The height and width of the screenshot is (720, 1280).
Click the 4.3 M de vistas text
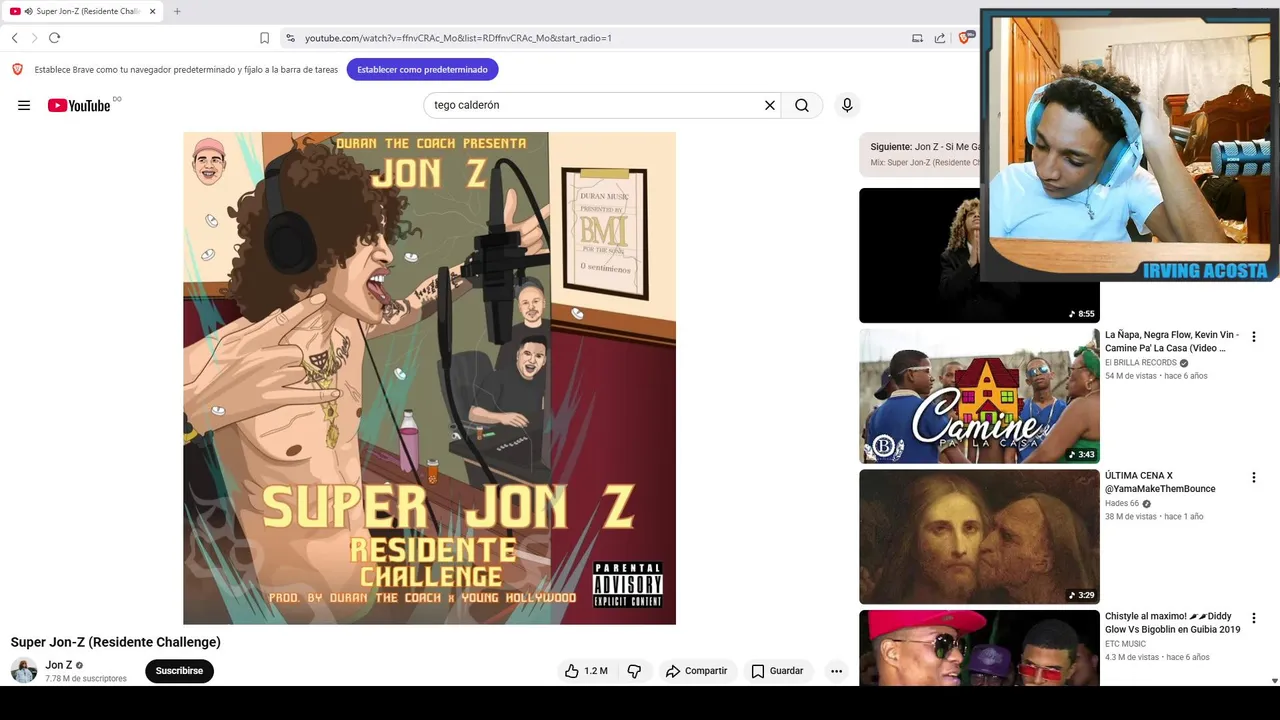pyautogui.click(x=1132, y=657)
